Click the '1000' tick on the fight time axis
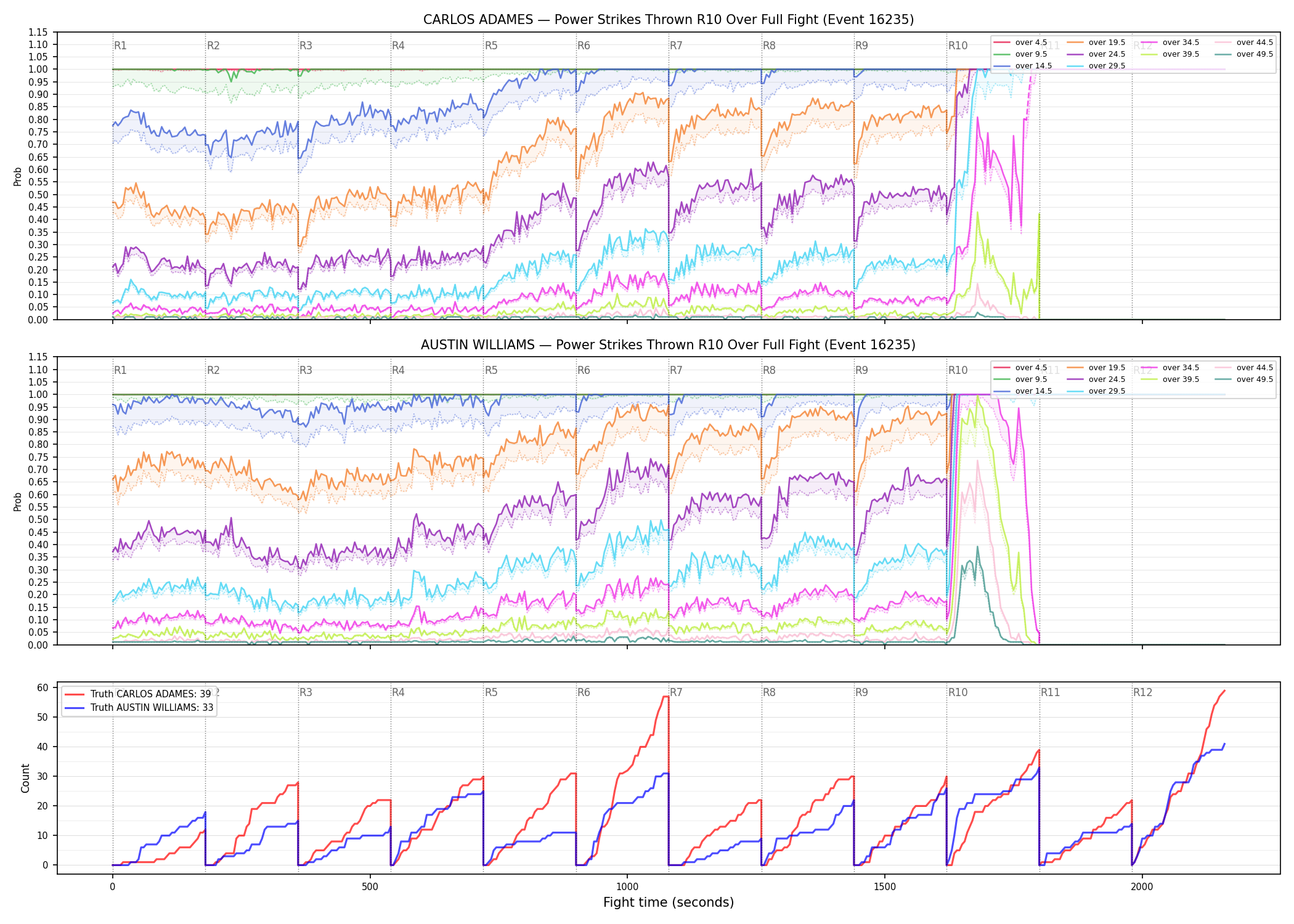The width and height of the screenshot is (1294, 924). pos(627,887)
